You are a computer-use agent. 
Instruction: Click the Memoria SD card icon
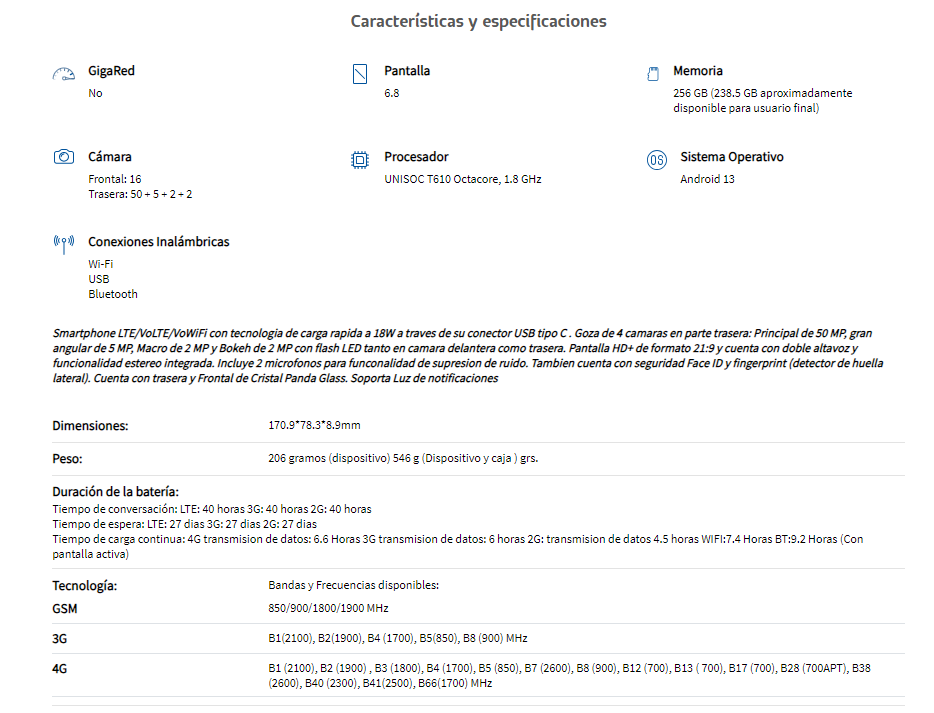pos(653,74)
